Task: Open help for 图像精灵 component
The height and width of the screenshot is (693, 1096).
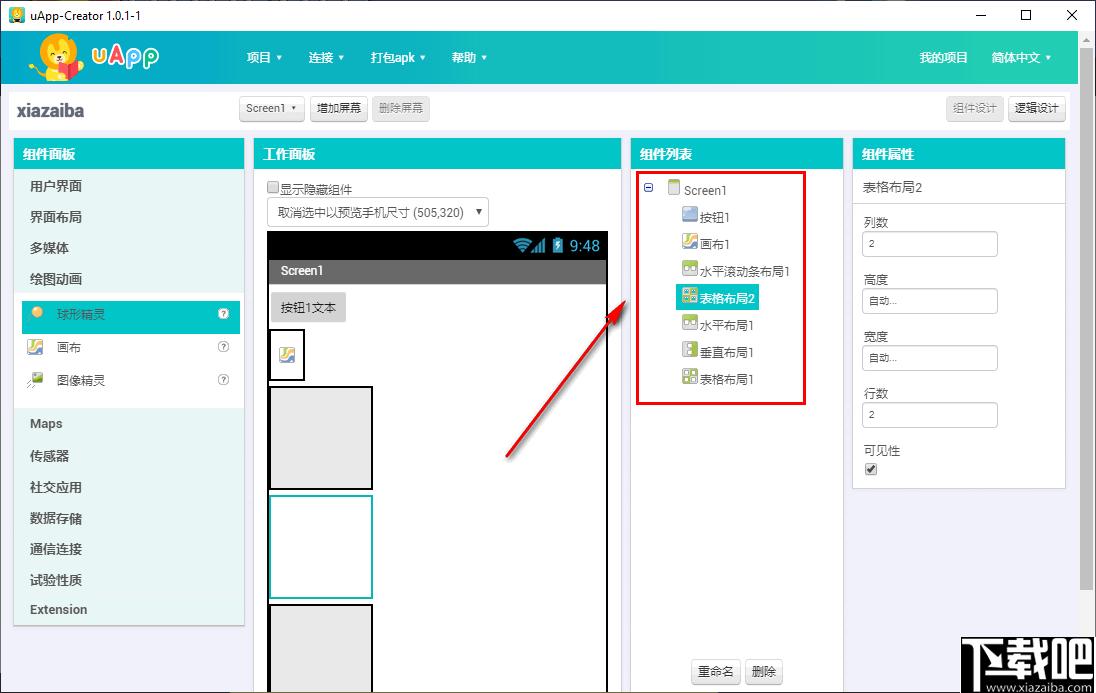Action: coord(224,380)
